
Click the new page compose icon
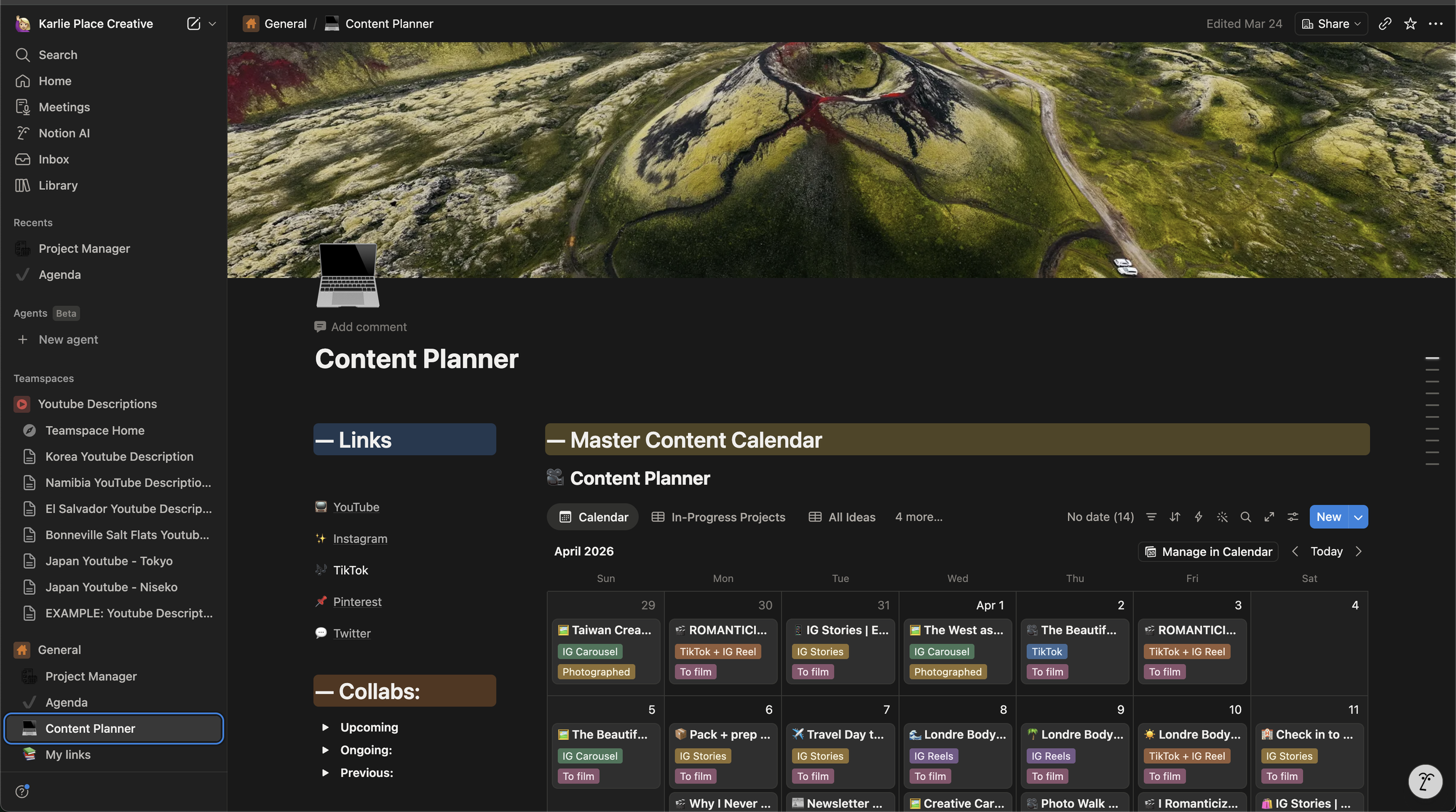[x=193, y=24]
